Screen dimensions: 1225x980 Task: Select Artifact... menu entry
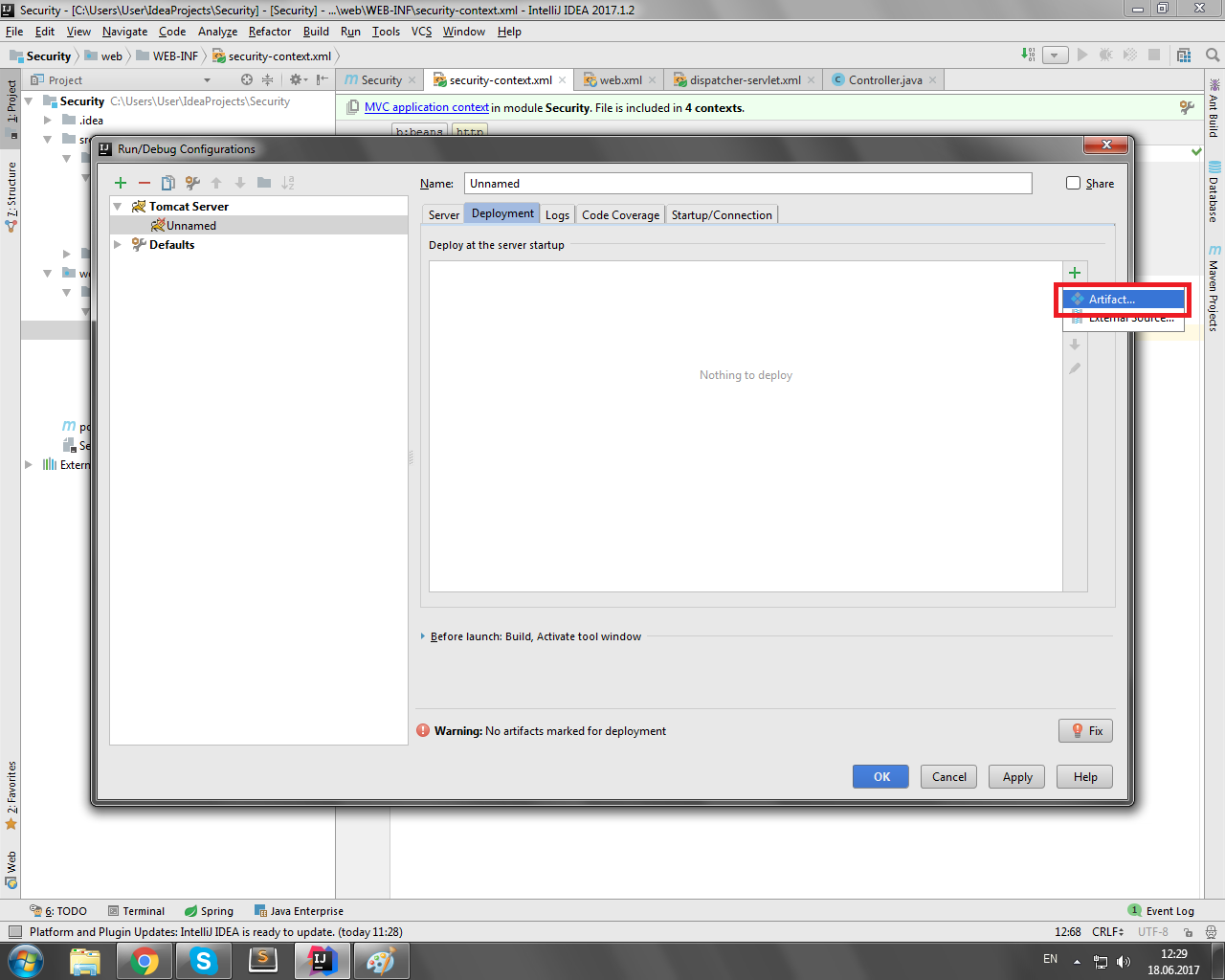[x=1124, y=300]
